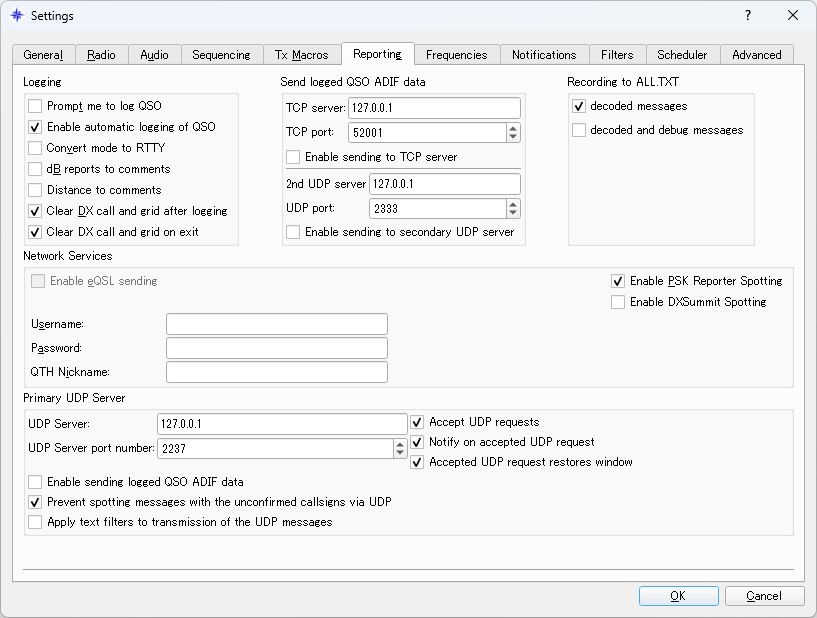
Task: Enable DXSummit Spotting
Action: pos(617,302)
